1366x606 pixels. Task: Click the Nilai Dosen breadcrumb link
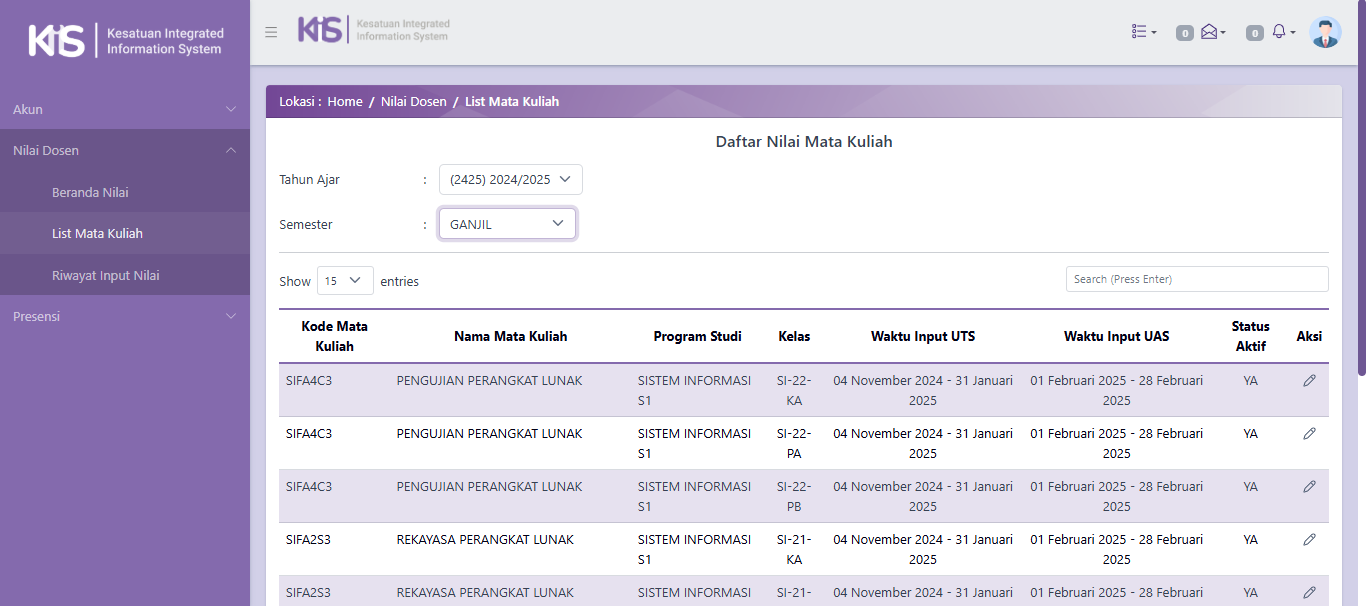pos(413,102)
